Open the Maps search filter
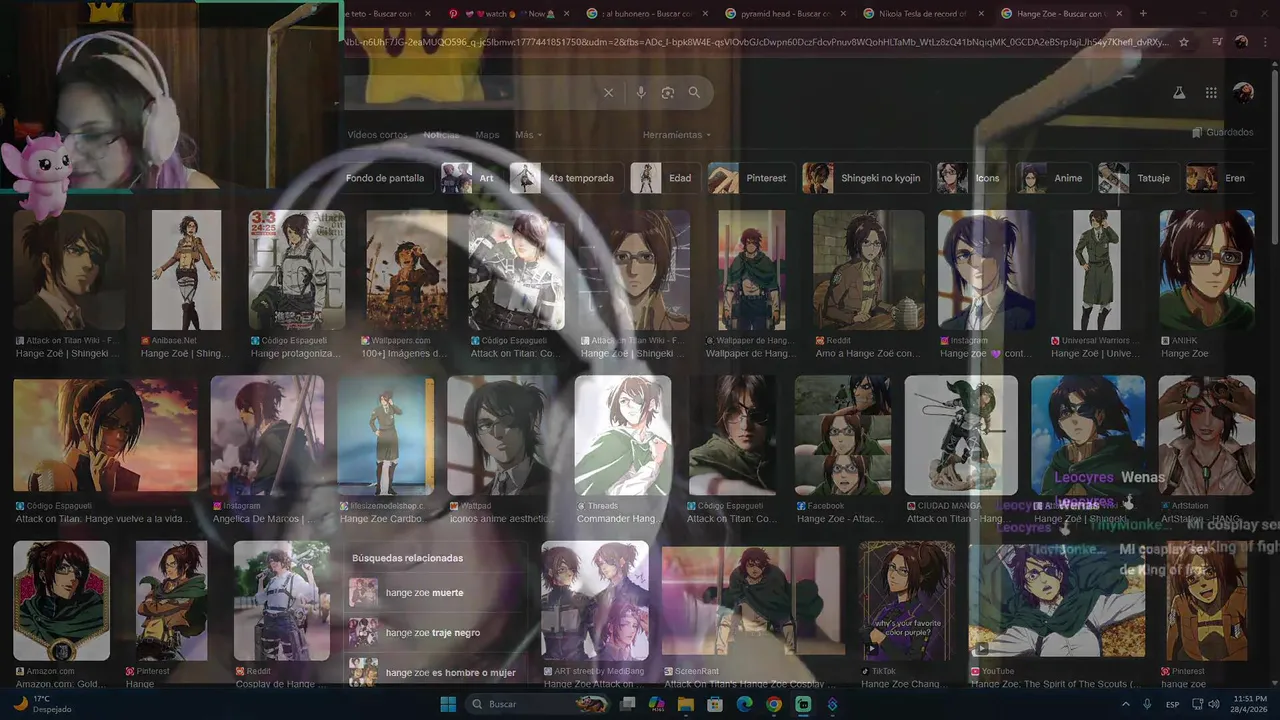 tap(487, 135)
